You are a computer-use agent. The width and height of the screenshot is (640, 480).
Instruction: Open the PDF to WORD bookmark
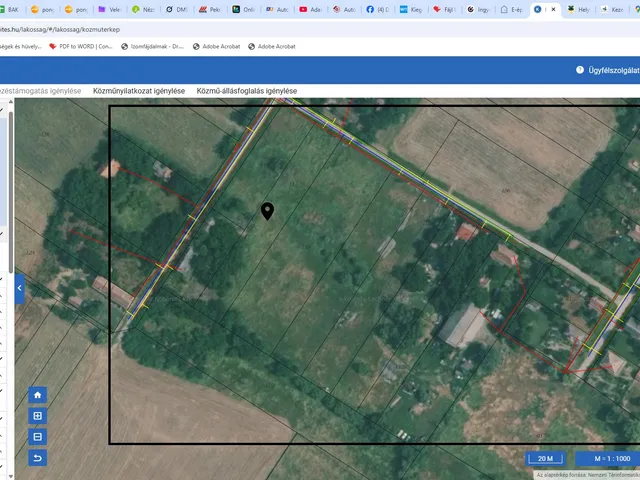(81, 47)
